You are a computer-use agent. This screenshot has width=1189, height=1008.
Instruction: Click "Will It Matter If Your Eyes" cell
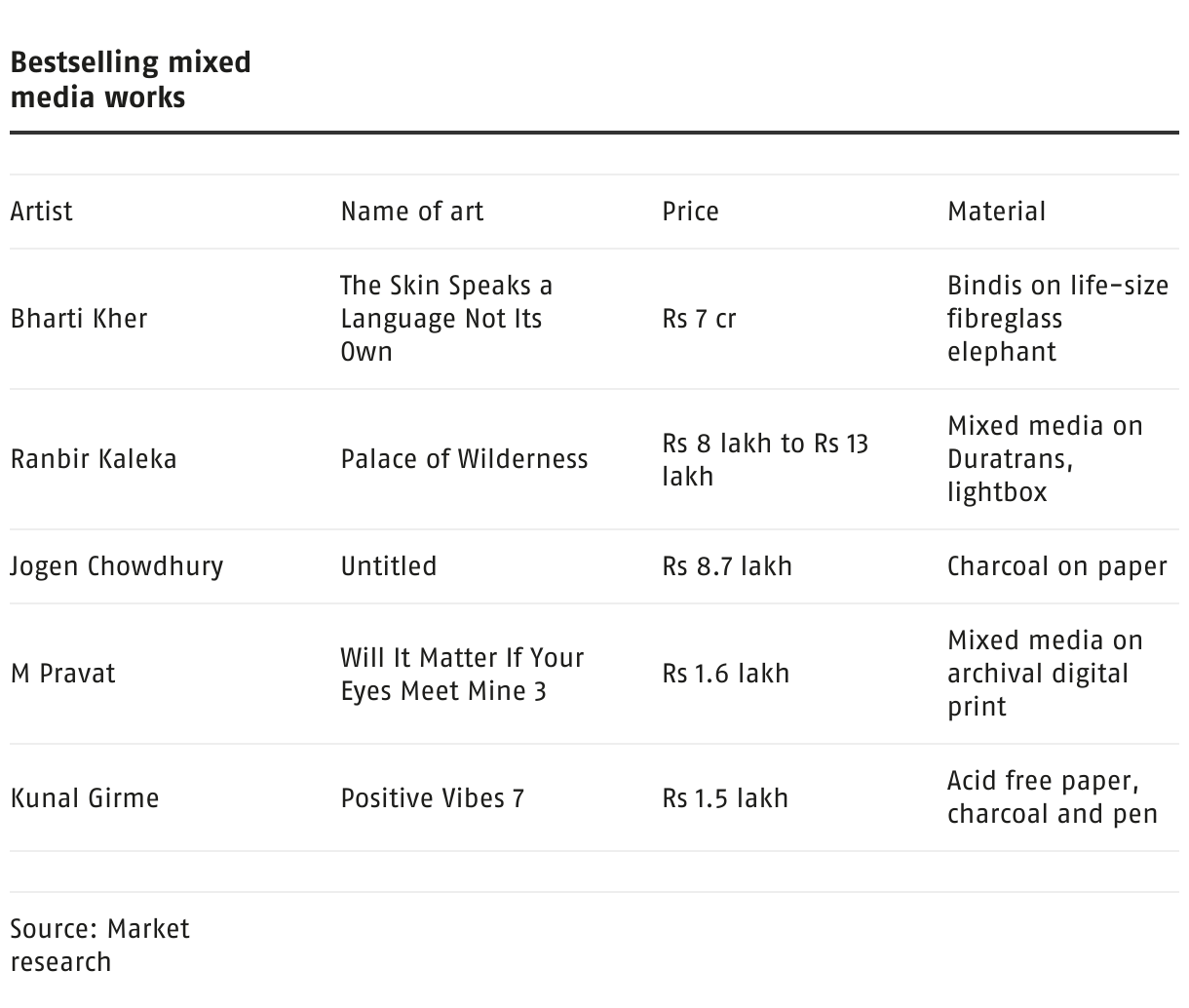pos(462,674)
